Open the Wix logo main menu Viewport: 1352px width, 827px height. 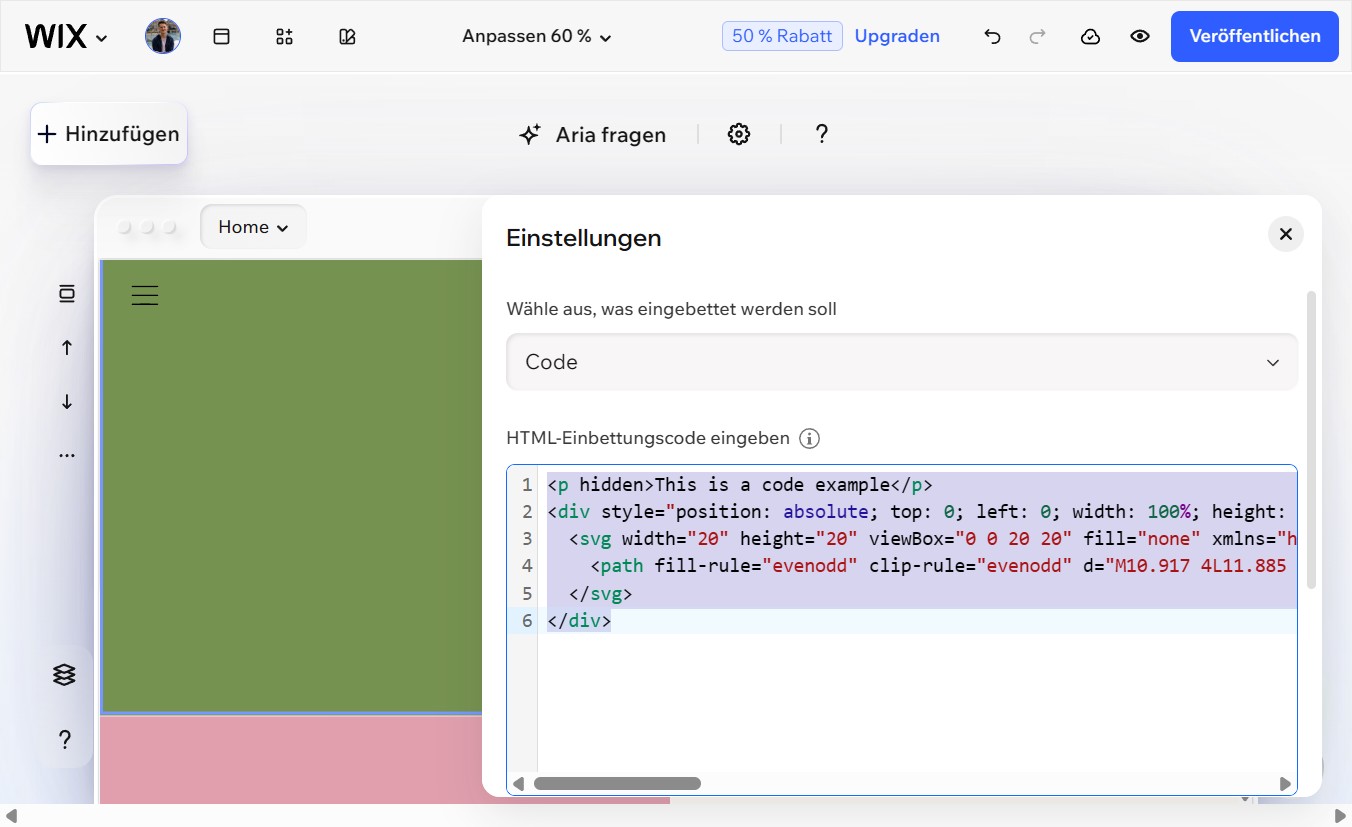pyautogui.click(x=66, y=37)
